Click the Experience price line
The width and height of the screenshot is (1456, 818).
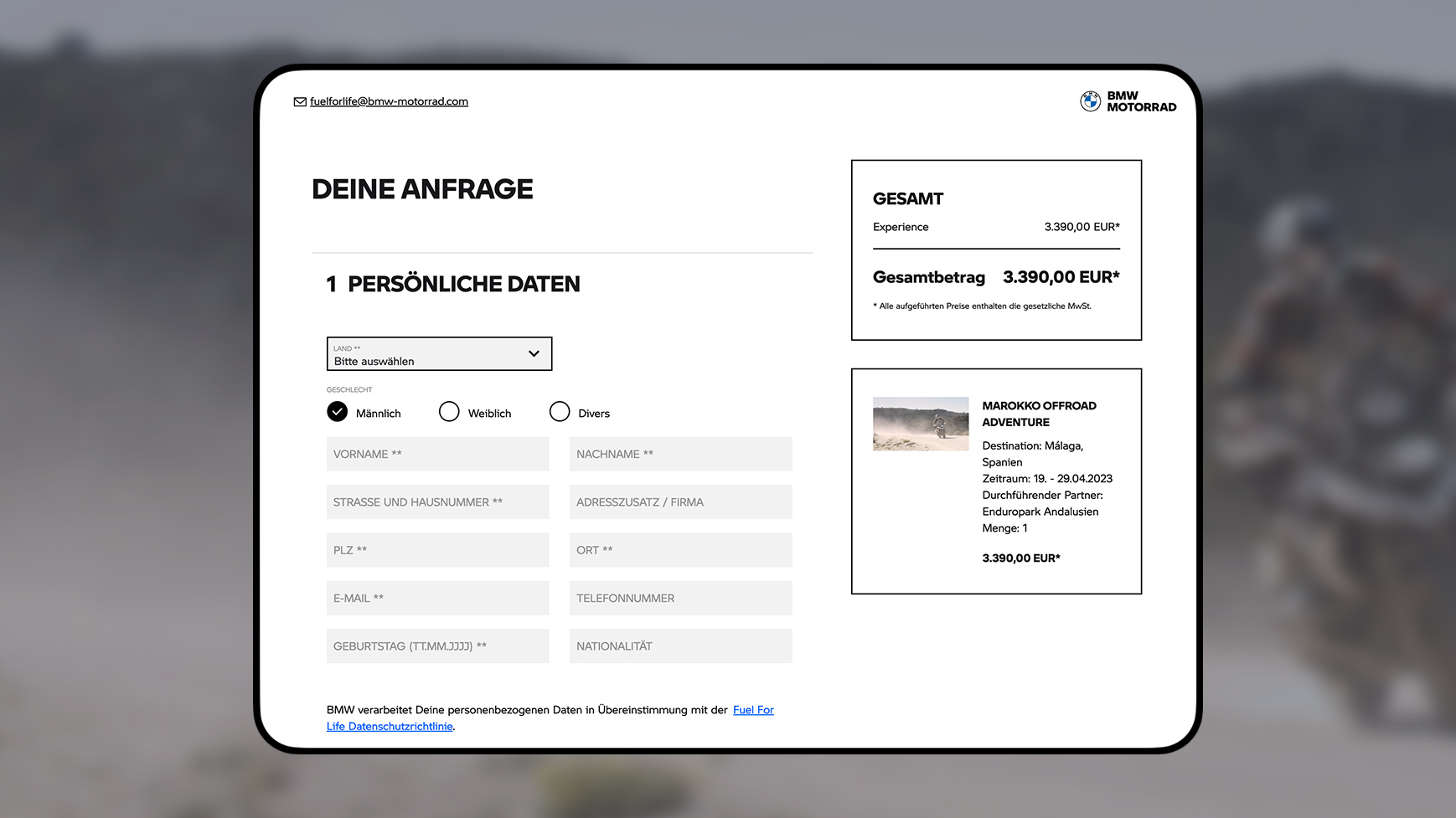[x=996, y=227]
